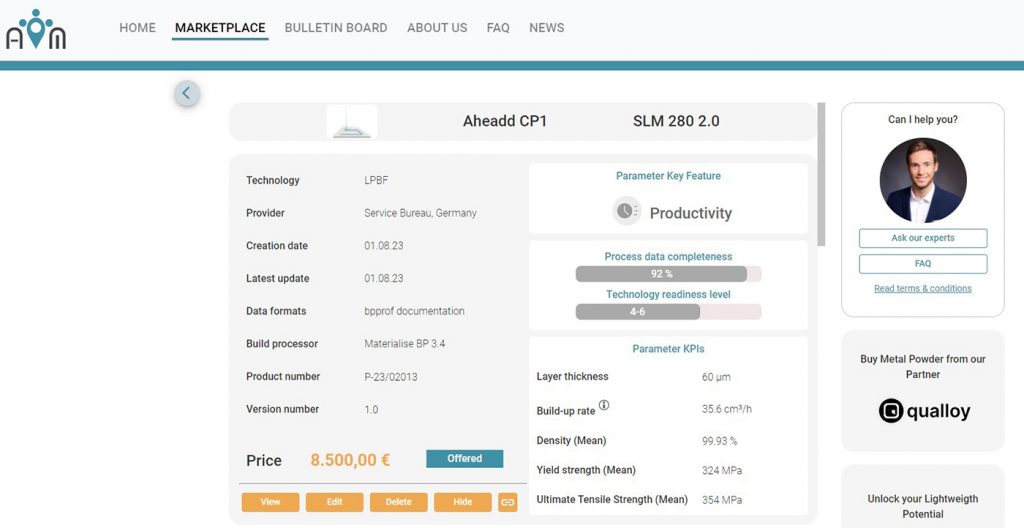Click the Can I help you? heading
Viewport: 1024px width, 528px height.
pos(923,120)
